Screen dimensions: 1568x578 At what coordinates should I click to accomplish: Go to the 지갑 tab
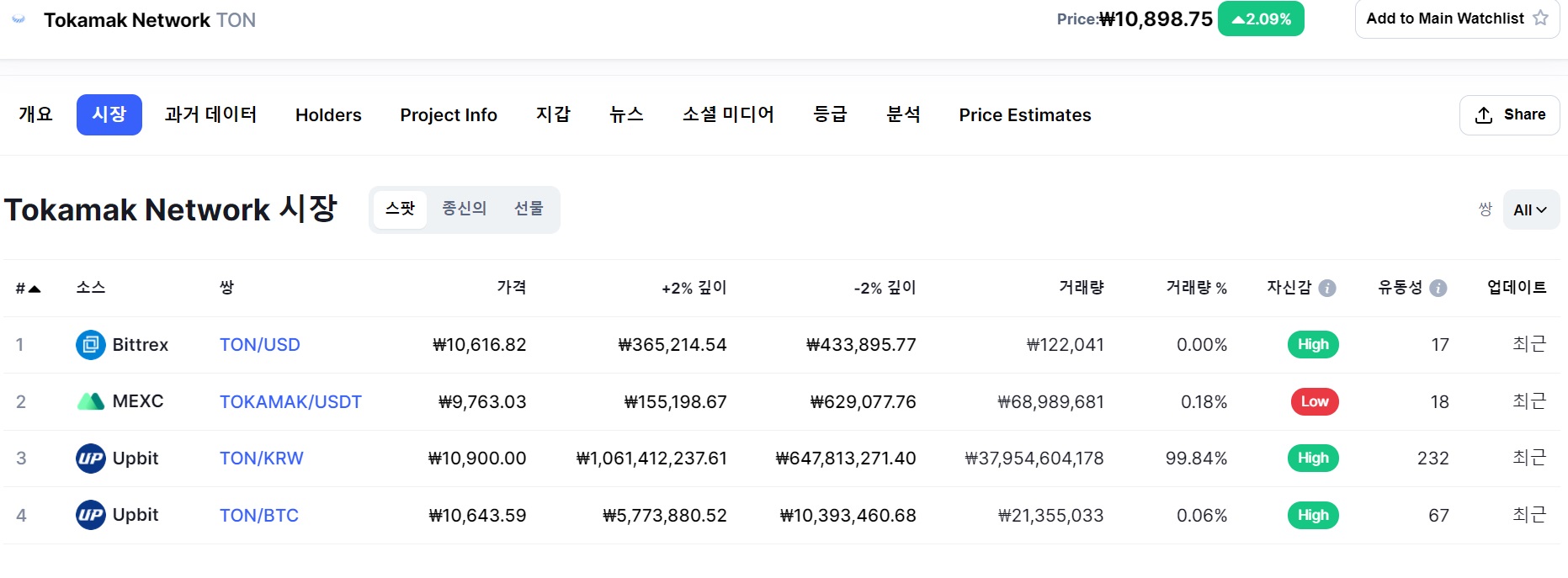pyautogui.click(x=554, y=114)
